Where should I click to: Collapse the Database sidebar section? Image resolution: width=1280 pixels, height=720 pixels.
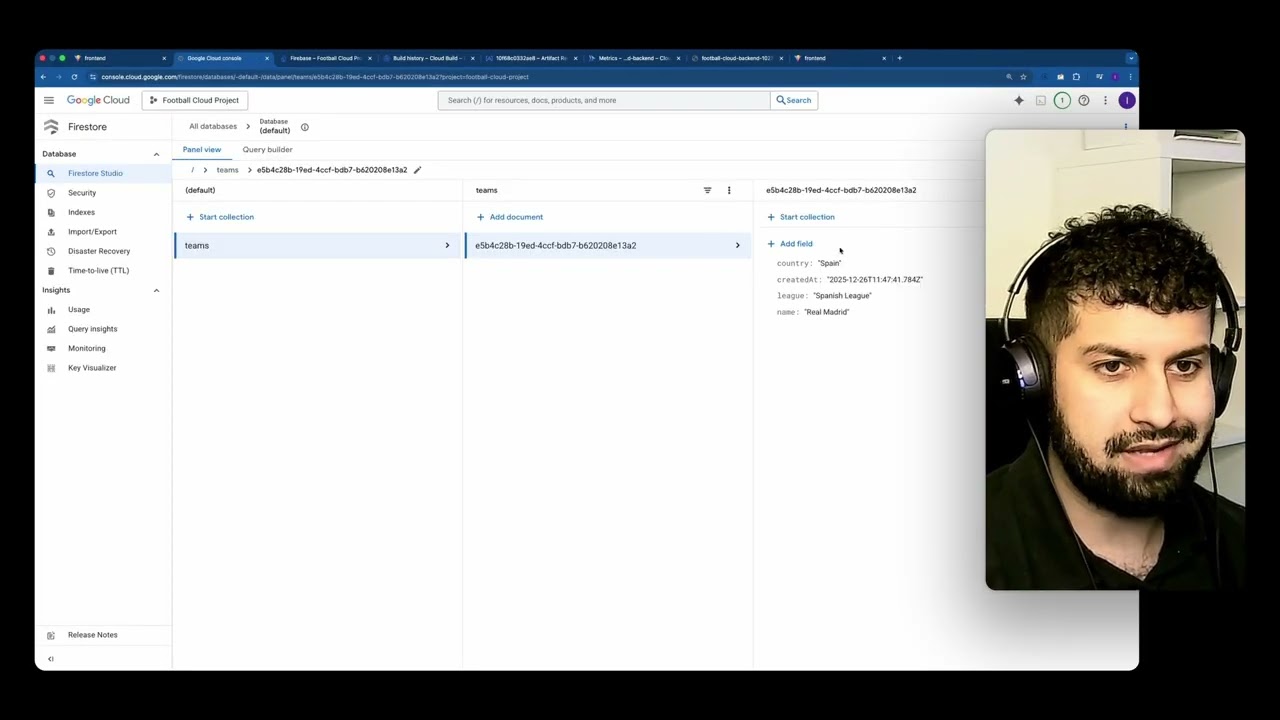pos(156,154)
